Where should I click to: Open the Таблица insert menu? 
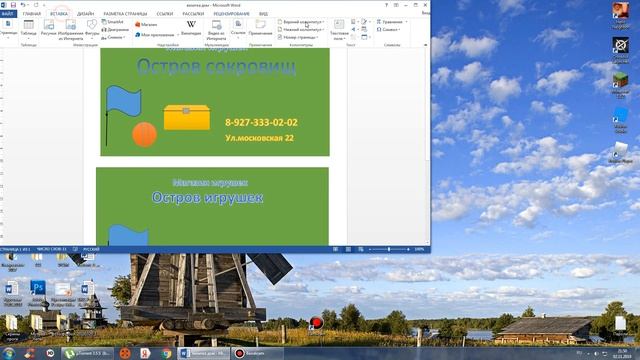coord(29,29)
